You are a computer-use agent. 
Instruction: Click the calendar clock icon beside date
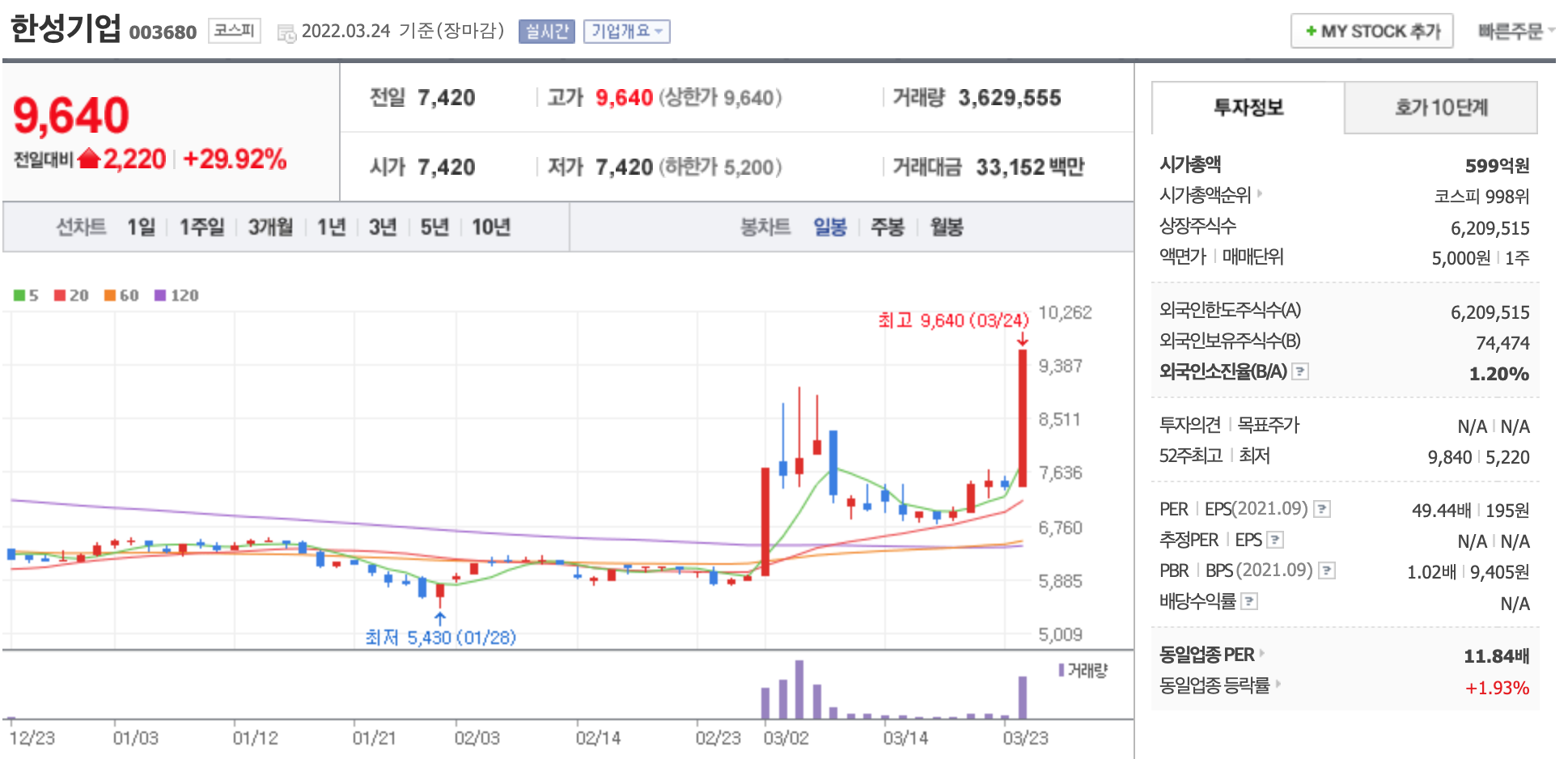[286, 33]
